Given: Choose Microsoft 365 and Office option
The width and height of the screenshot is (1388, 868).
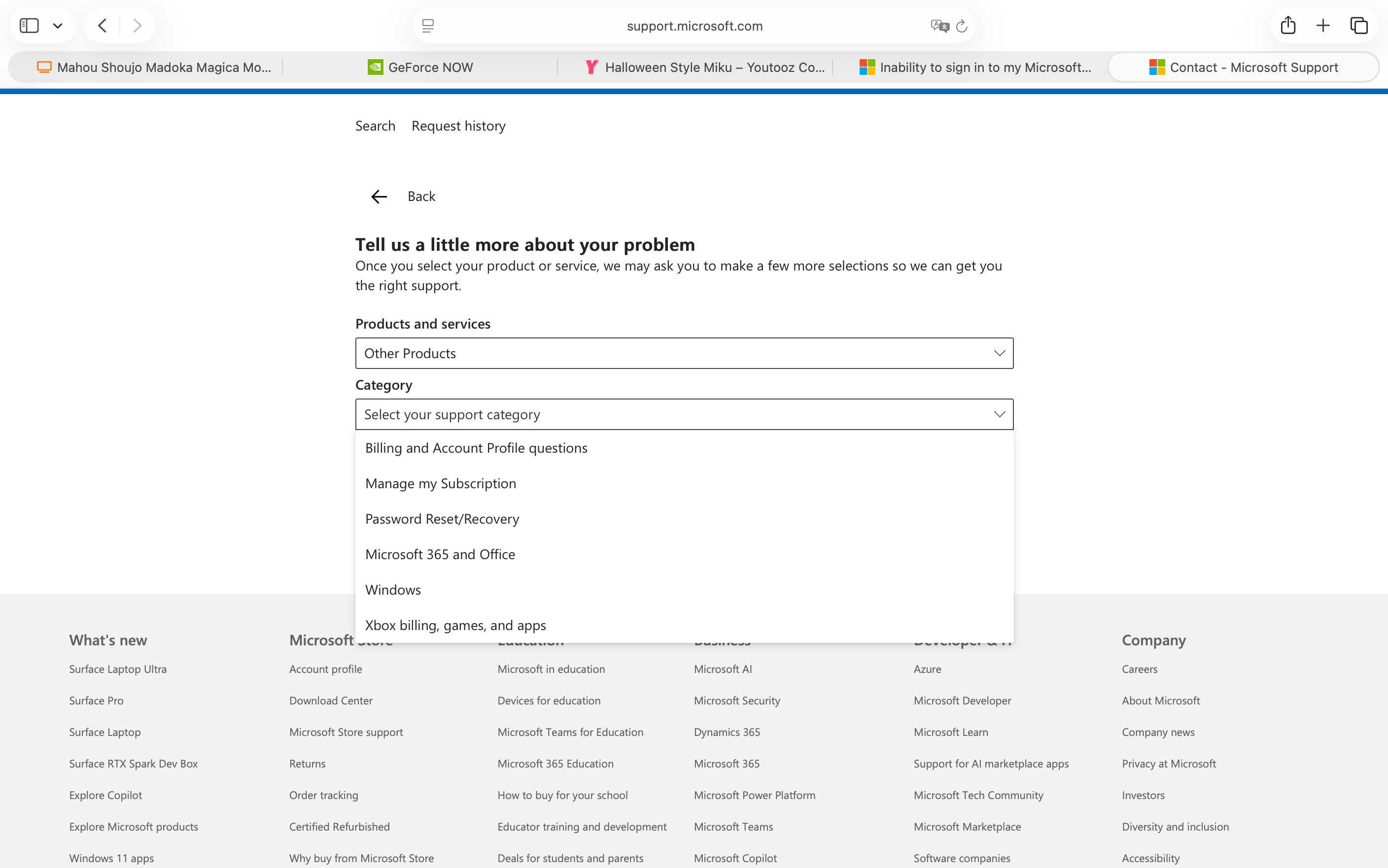Looking at the screenshot, I should (x=684, y=555).
